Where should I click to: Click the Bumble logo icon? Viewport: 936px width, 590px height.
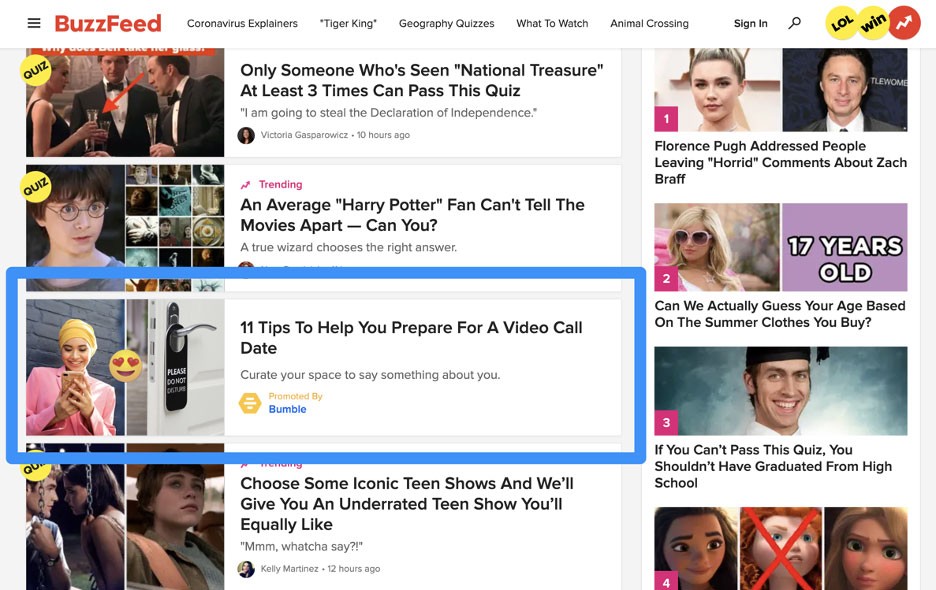[250, 403]
